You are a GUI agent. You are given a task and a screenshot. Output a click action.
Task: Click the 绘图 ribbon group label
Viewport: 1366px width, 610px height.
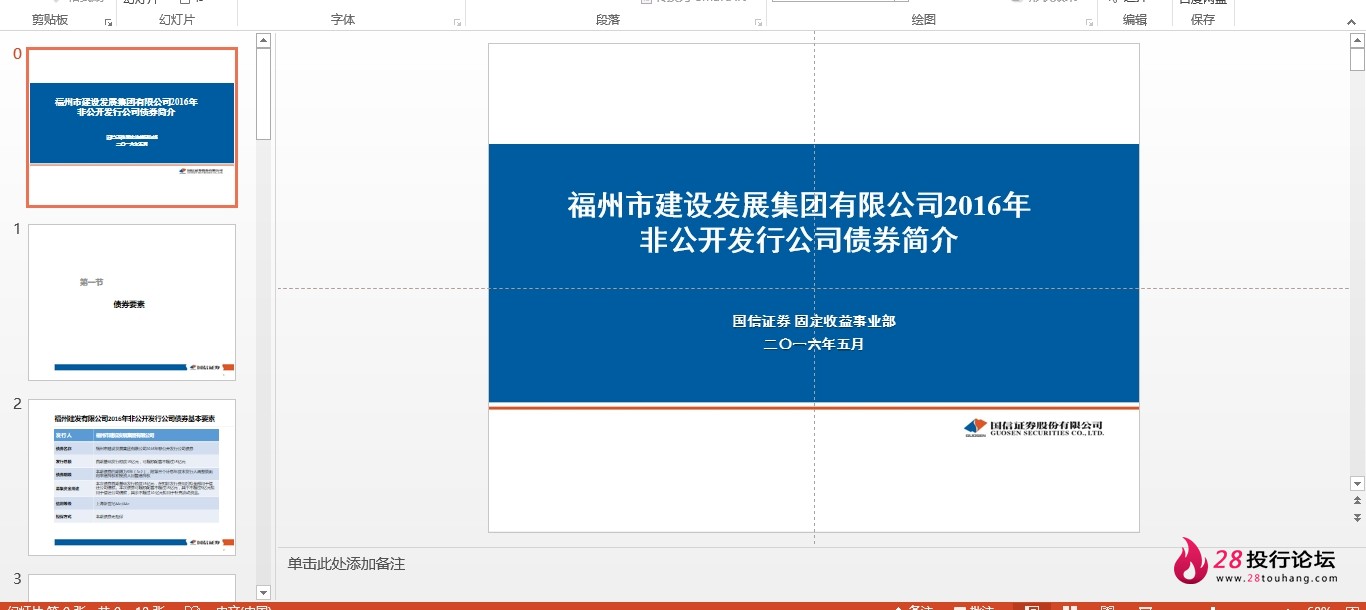(924, 20)
